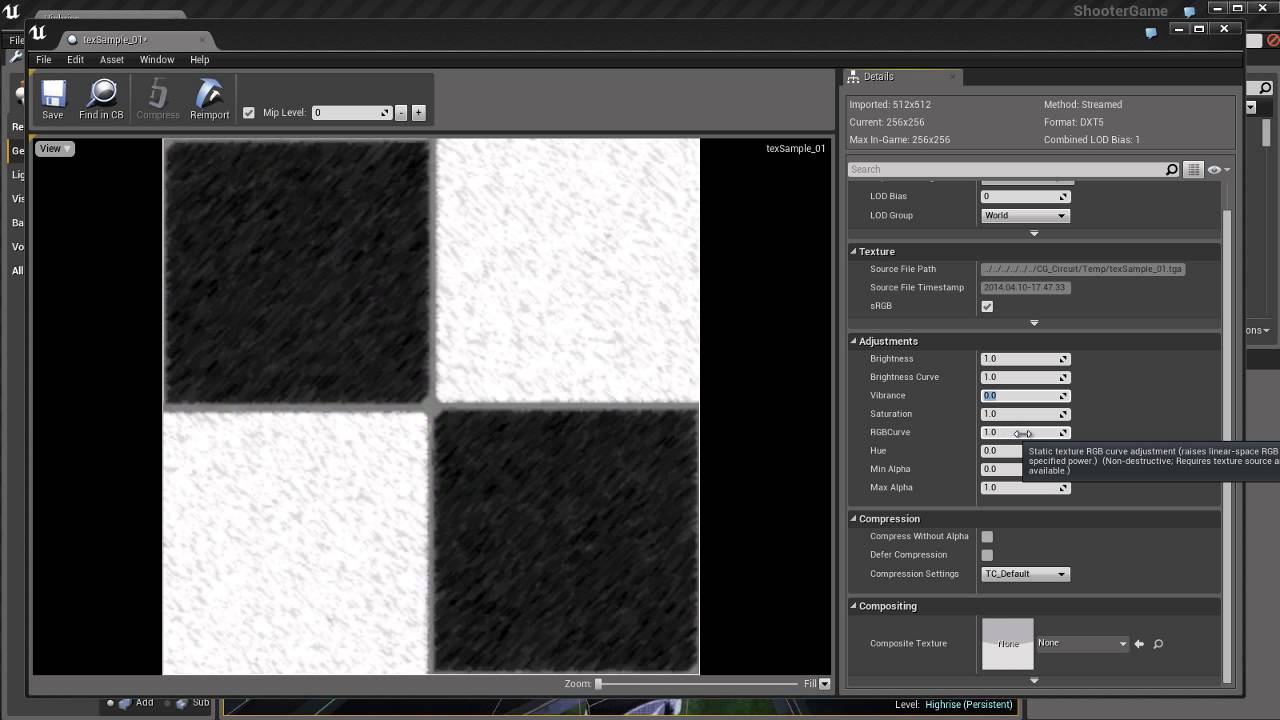Image resolution: width=1280 pixels, height=720 pixels.
Task: Collapse the Compositing section
Action: 853,607
